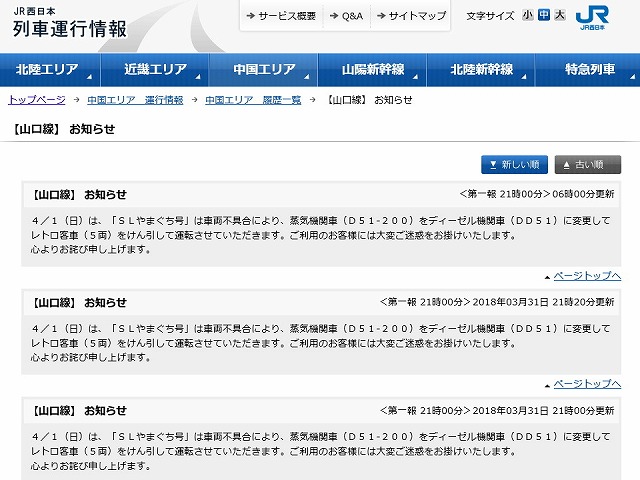Open 中国エリア 履歴一覧 breadcrumb link

click(253, 100)
